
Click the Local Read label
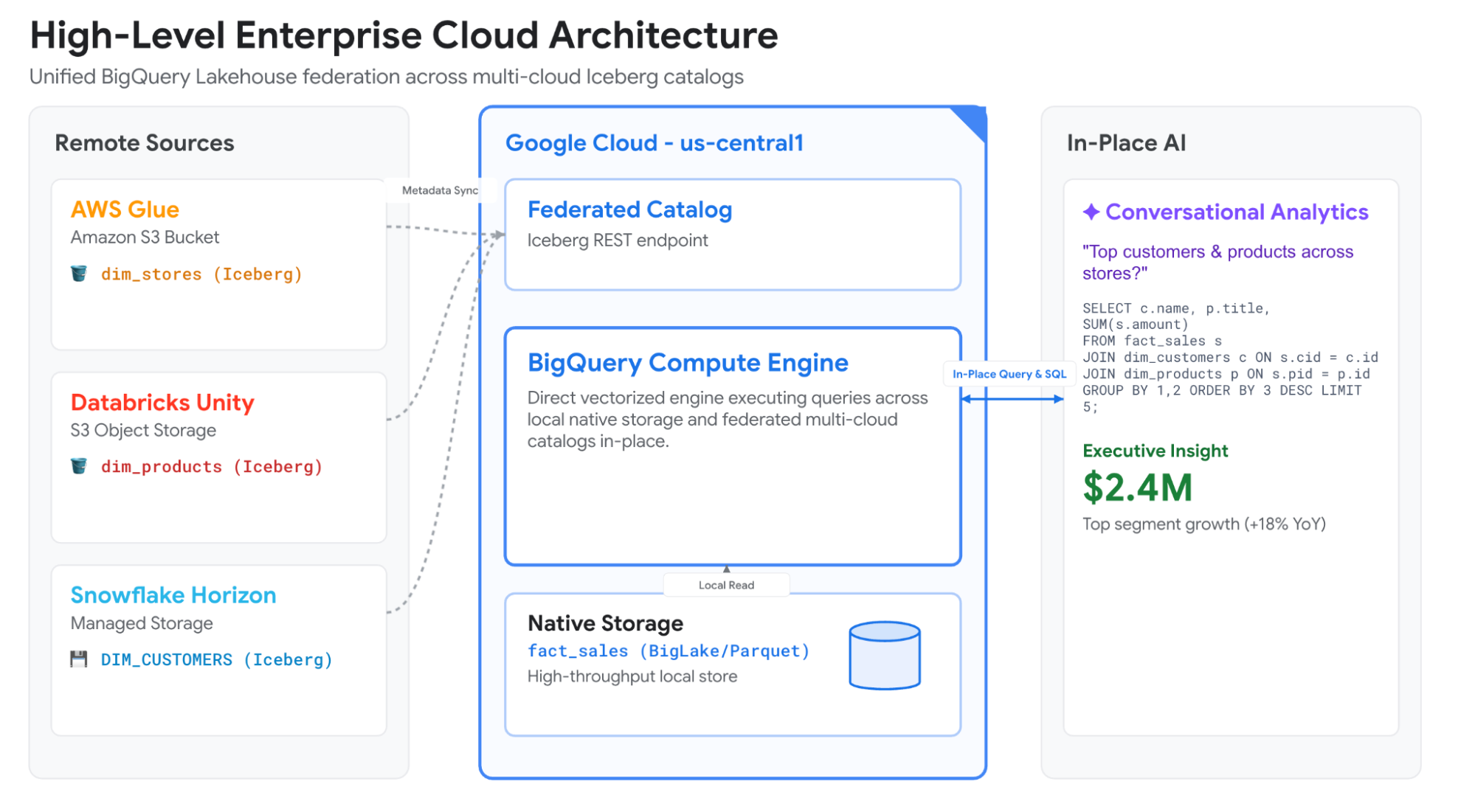pyautogui.click(x=726, y=585)
